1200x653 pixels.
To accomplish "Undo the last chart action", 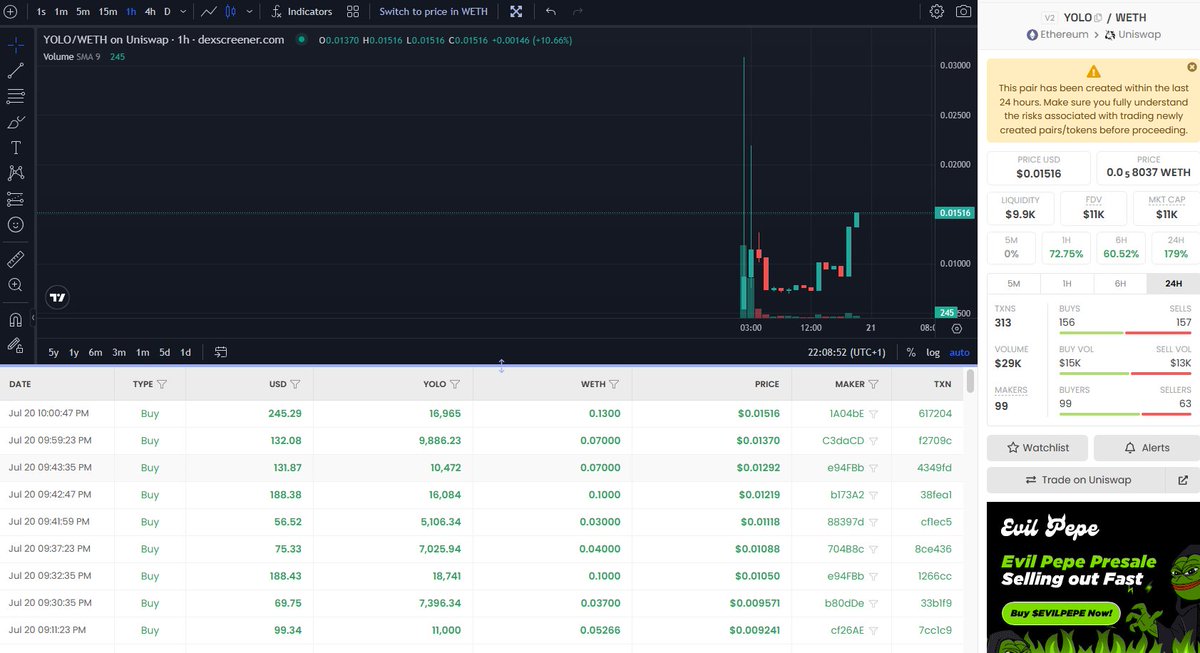I will click(x=551, y=12).
